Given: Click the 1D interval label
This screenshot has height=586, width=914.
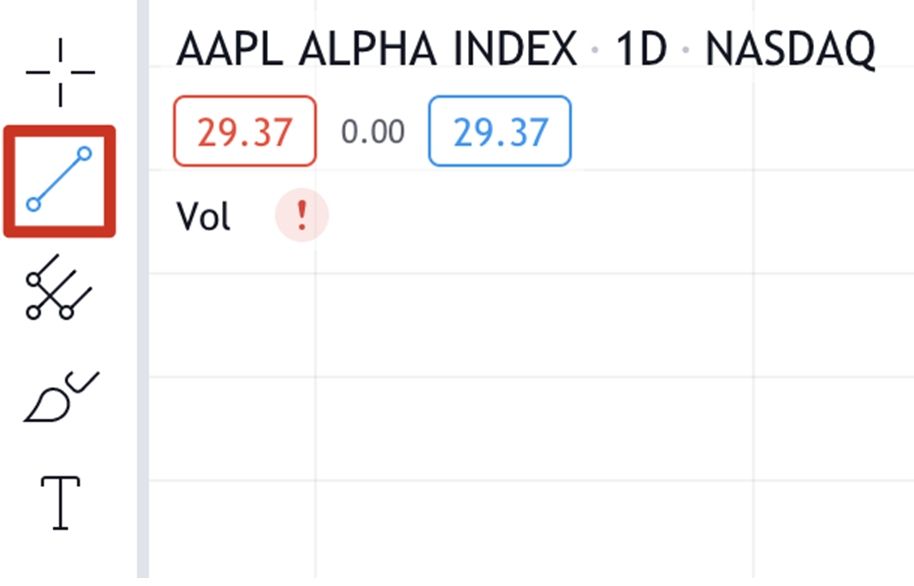Looking at the screenshot, I should pos(640,49).
